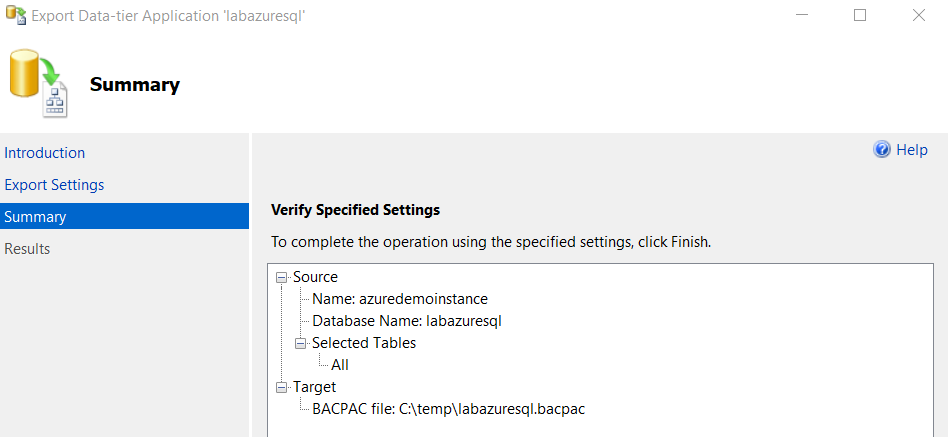The width and height of the screenshot is (948, 437).
Task: Go to the Introduction page
Action: tap(45, 153)
